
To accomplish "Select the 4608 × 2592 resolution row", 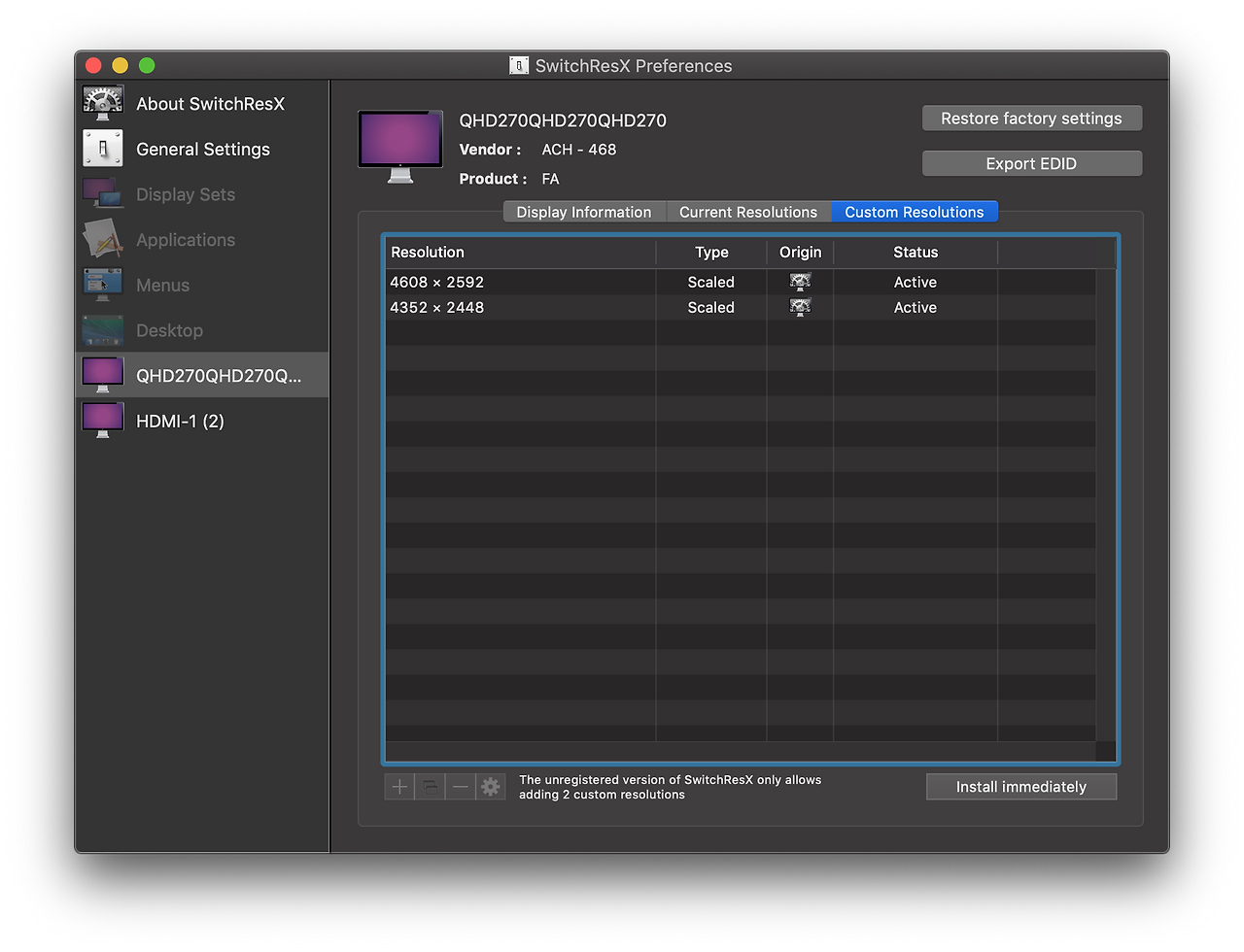I will click(x=741, y=282).
